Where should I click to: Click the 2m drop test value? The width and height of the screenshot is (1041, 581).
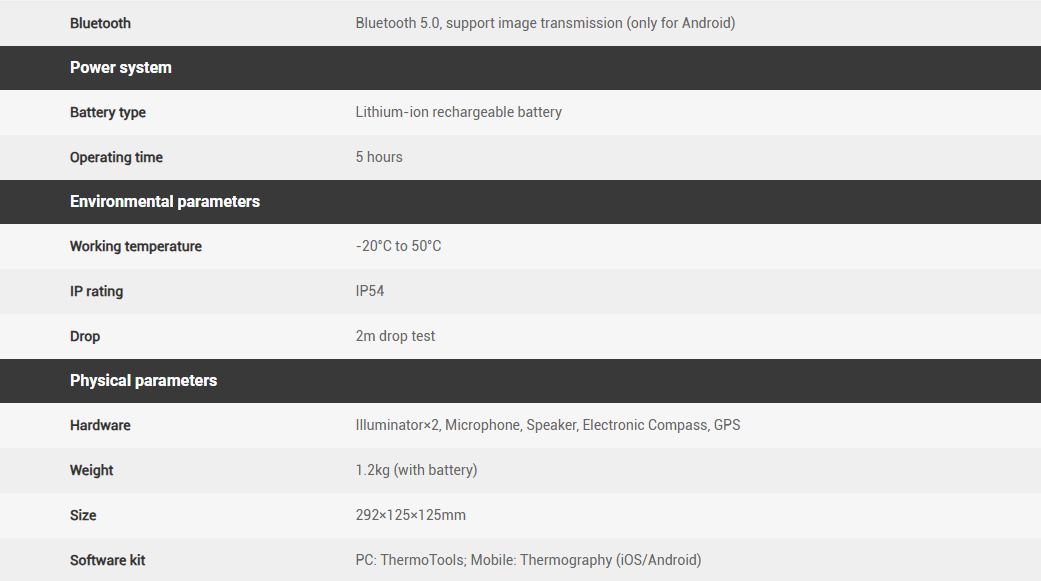coord(395,337)
